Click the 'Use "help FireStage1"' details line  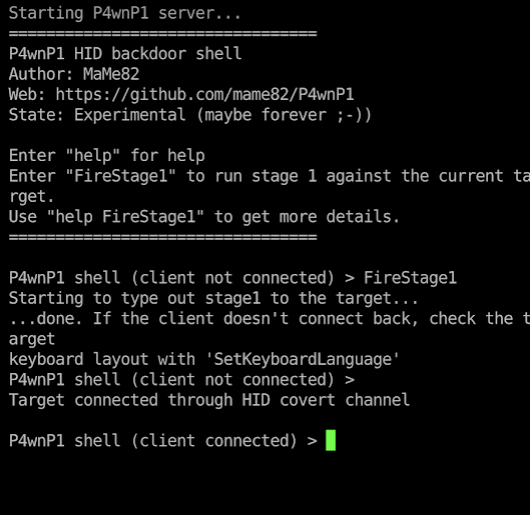coord(204,217)
